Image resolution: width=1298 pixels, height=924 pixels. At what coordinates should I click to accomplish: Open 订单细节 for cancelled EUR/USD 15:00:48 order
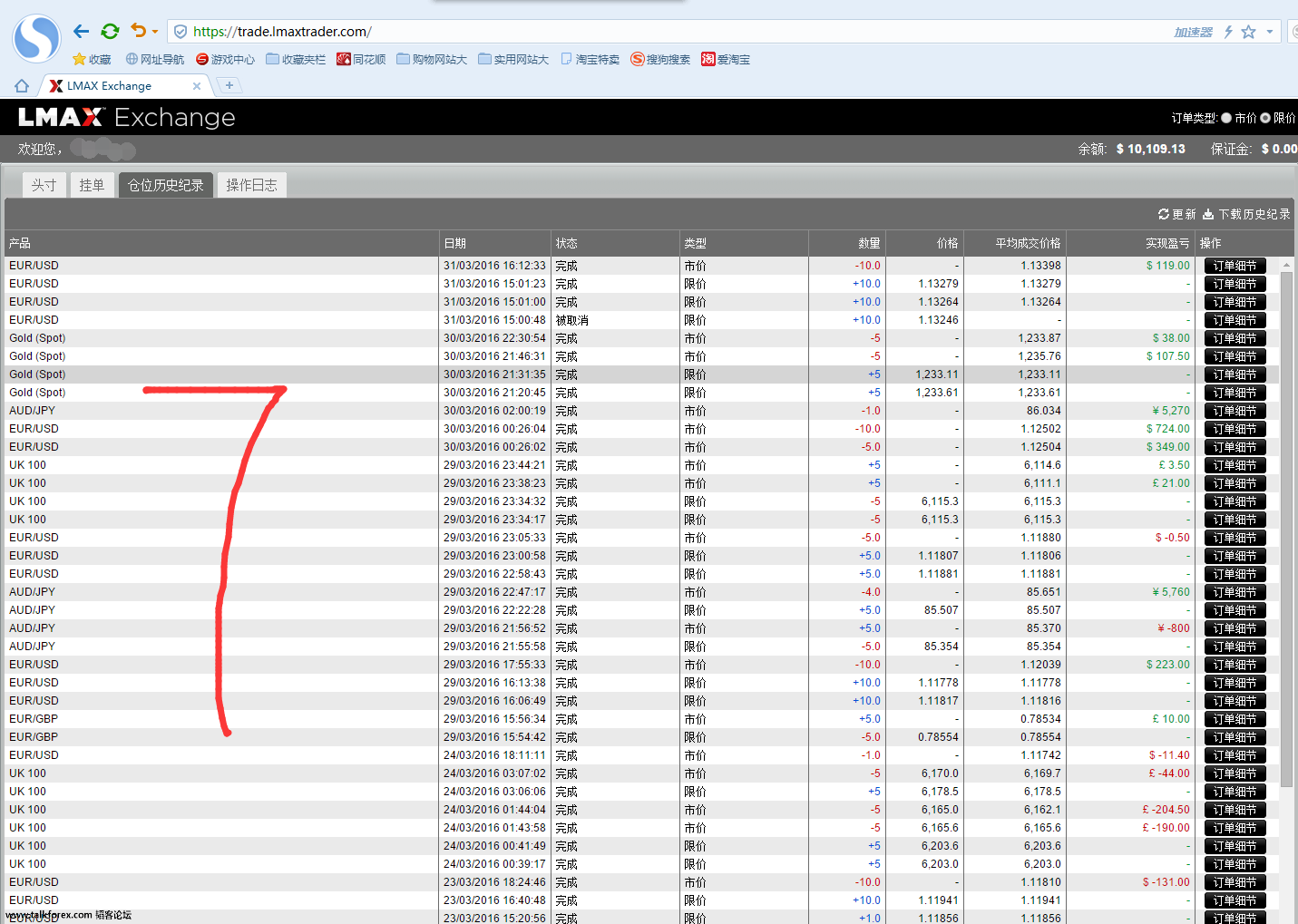(x=1235, y=320)
